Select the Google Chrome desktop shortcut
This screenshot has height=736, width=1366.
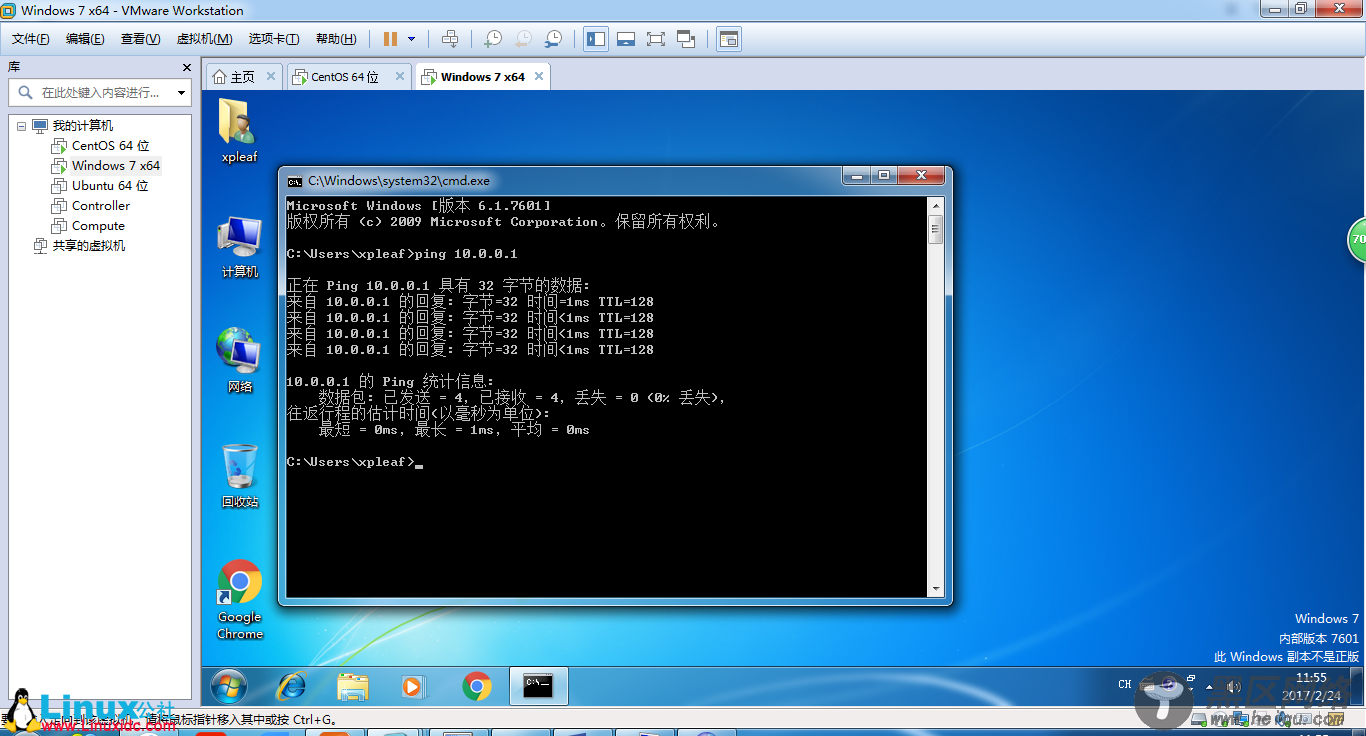point(240,600)
